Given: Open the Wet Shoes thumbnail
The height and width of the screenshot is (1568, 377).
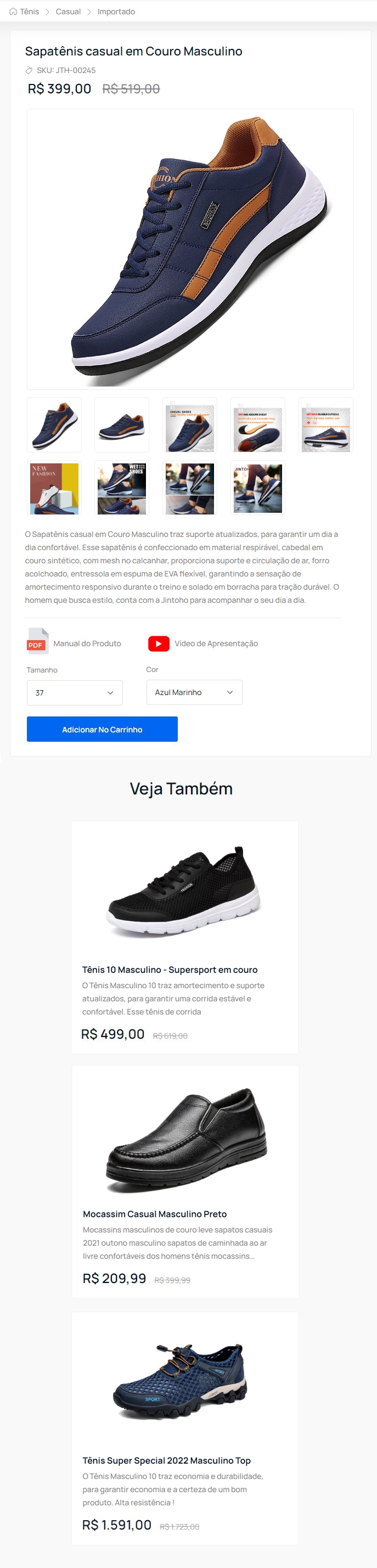Looking at the screenshot, I should [122, 488].
